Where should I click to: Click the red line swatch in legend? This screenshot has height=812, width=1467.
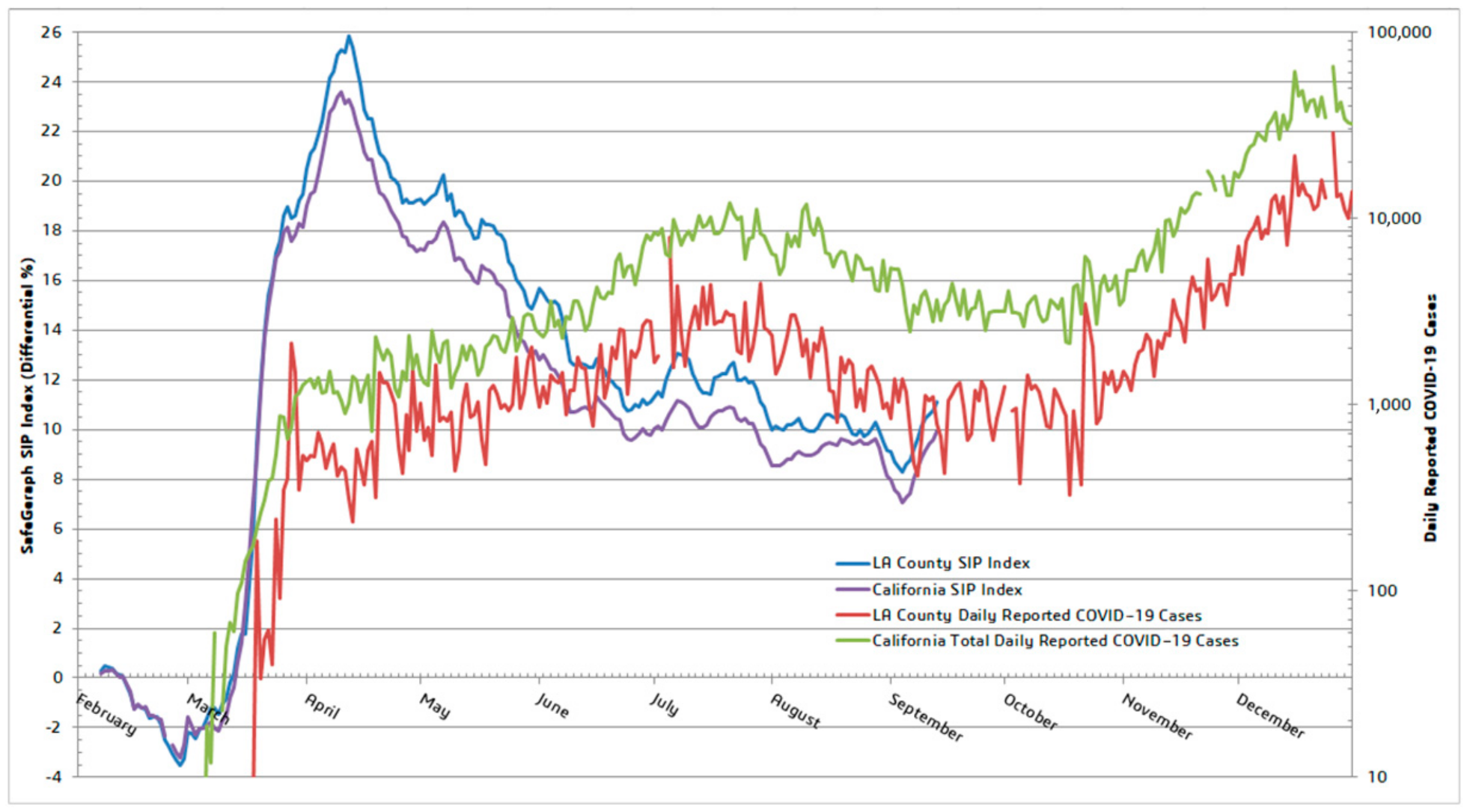(x=853, y=615)
